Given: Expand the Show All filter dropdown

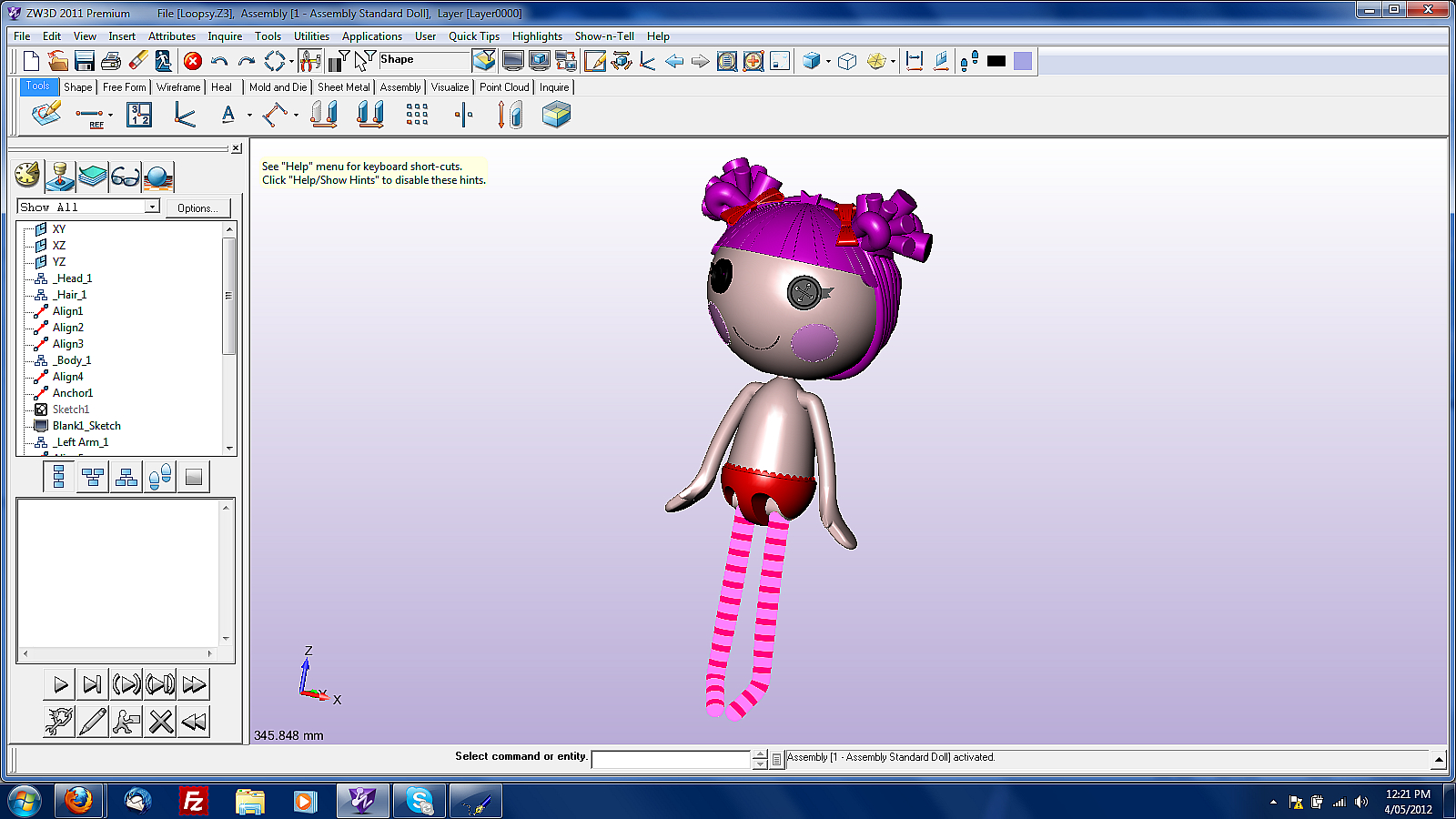Looking at the screenshot, I should click(151, 207).
